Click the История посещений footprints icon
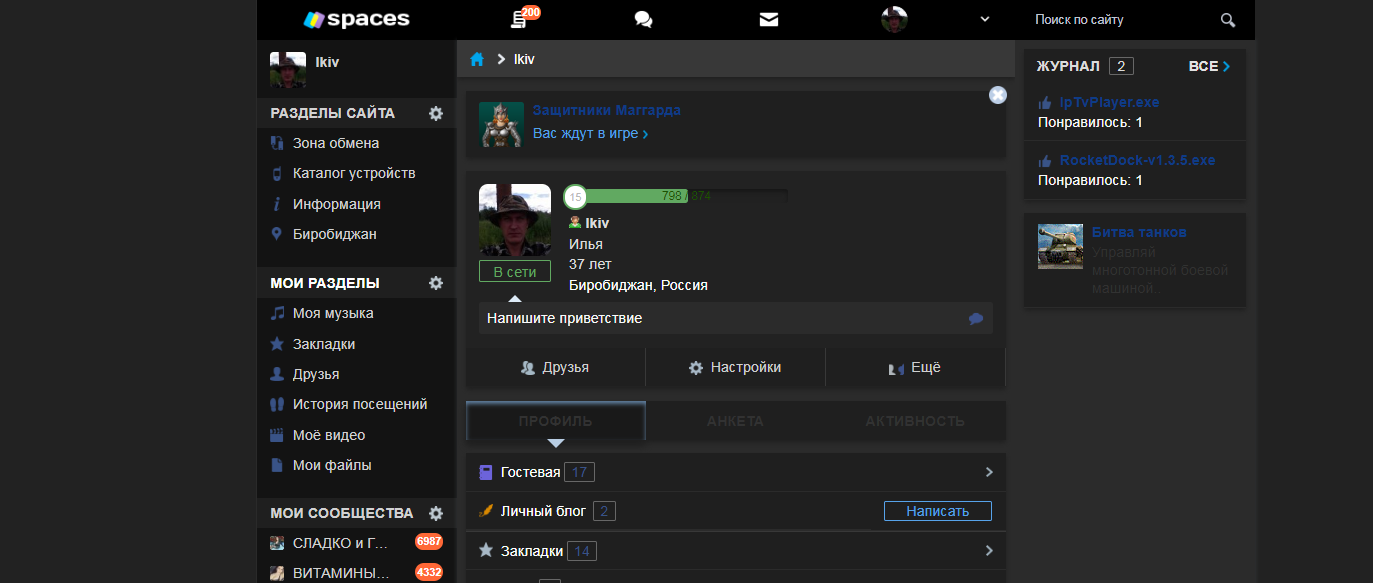Viewport: 1373px width, 583px height. point(277,404)
